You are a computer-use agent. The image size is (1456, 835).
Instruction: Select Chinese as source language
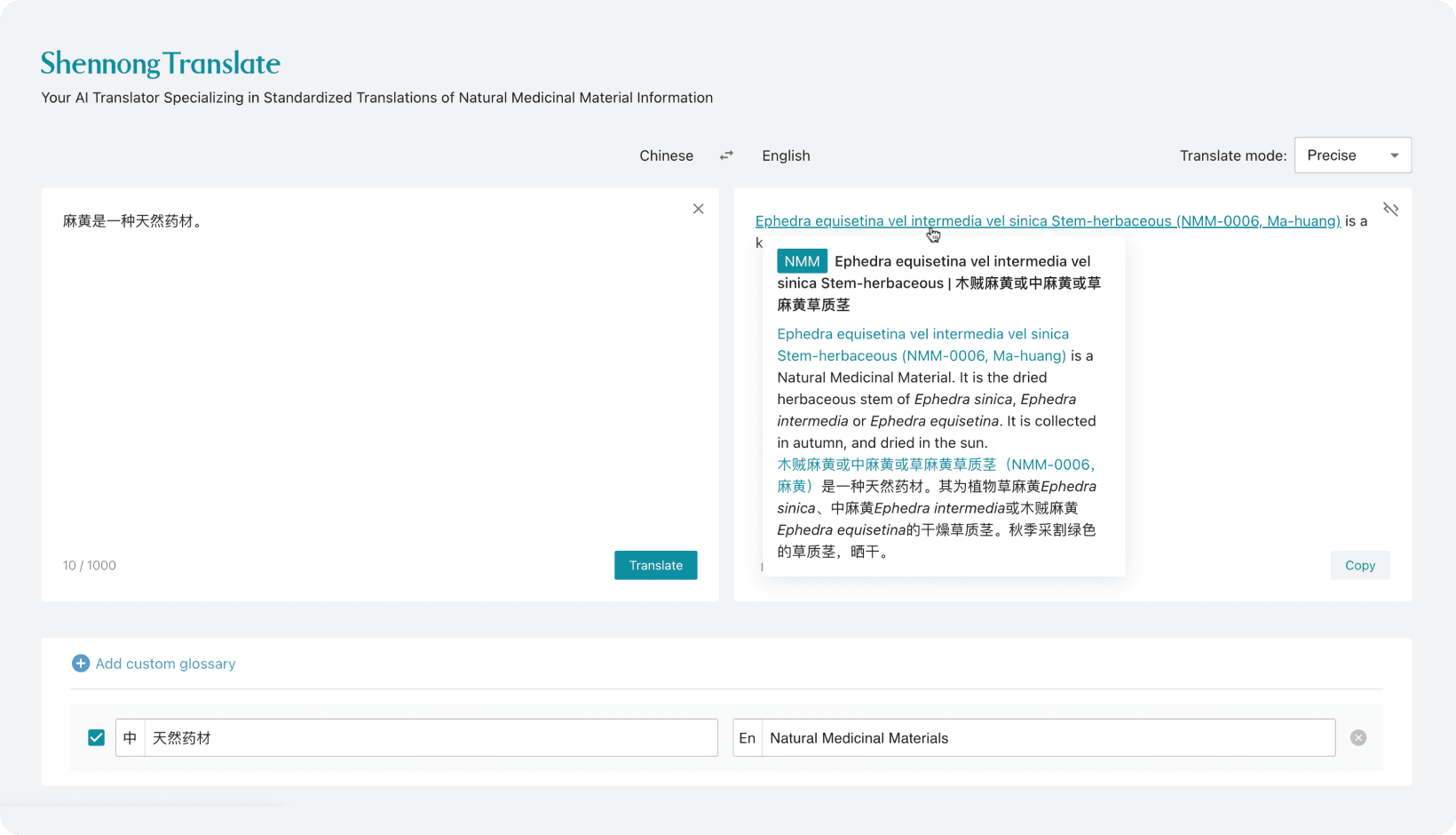(x=666, y=155)
